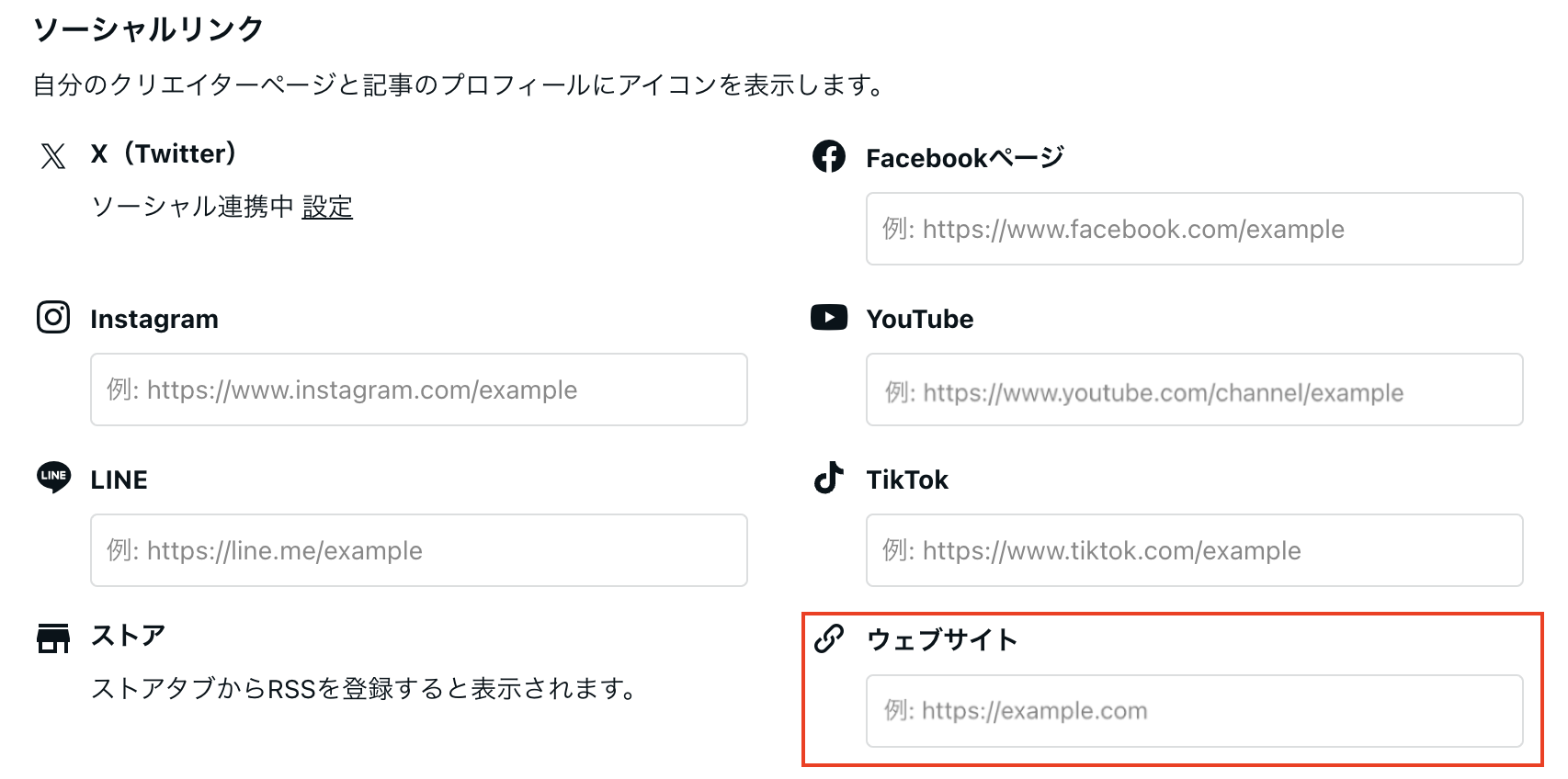Click the Facebookページ label
The width and height of the screenshot is (1568, 779).
coord(965,158)
